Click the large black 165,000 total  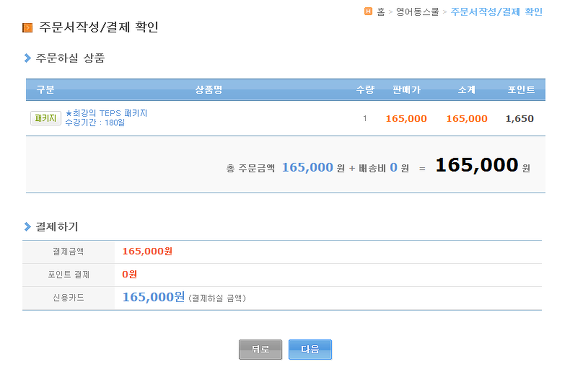[x=477, y=165]
